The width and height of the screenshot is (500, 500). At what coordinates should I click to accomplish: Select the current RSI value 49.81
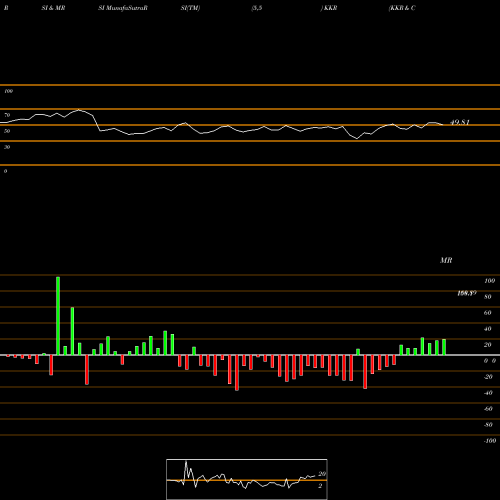[460, 122]
